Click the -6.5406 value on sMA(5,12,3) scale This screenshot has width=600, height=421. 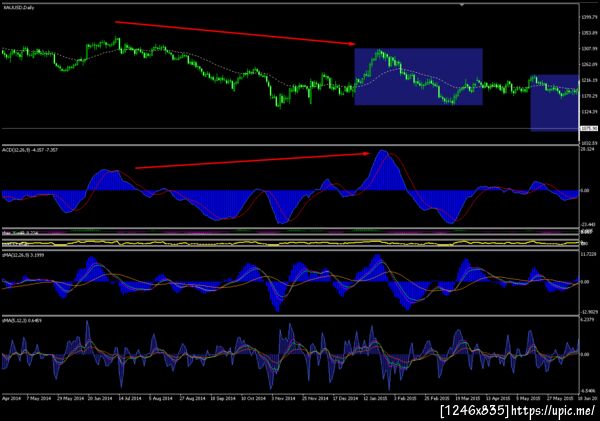(x=589, y=391)
